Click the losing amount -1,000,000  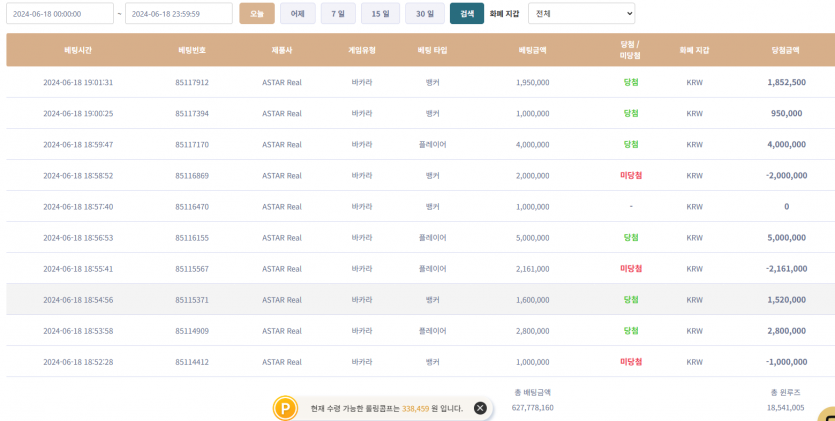787,362
